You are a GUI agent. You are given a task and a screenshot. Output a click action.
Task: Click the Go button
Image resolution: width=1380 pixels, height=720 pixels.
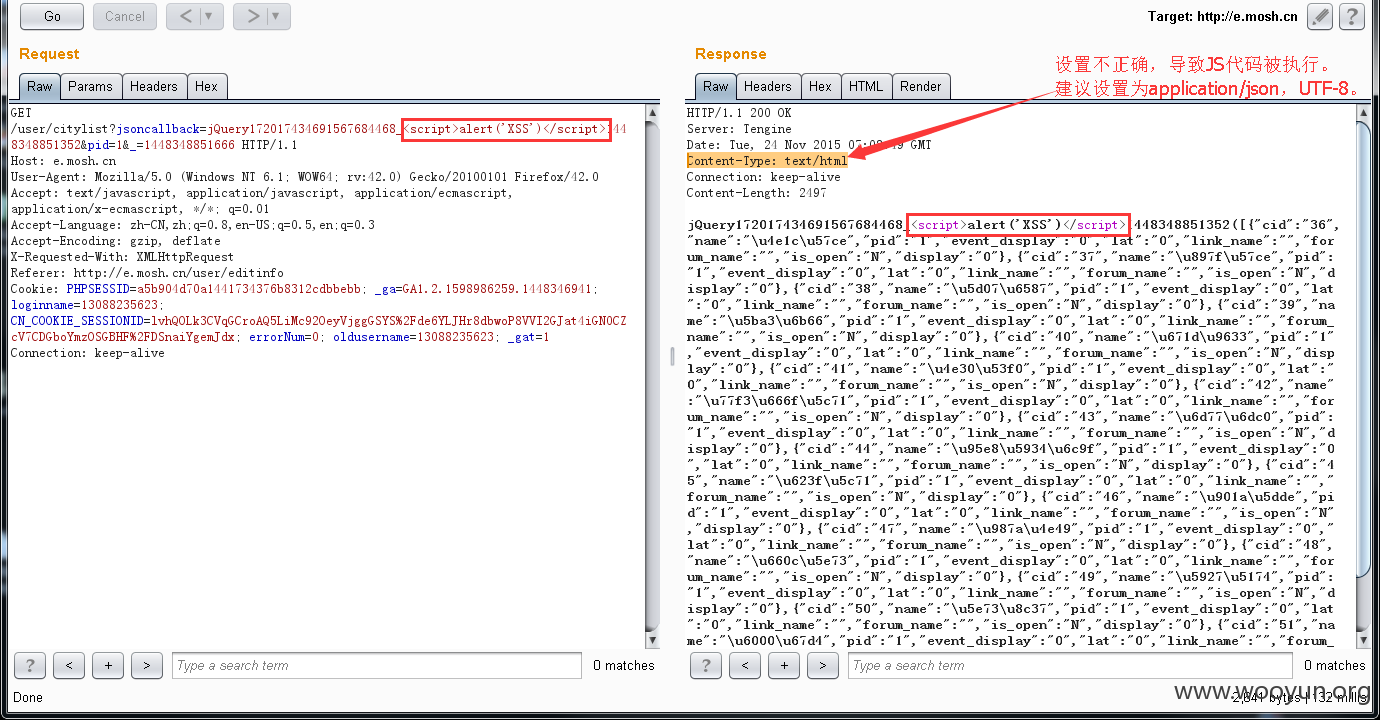(52, 16)
